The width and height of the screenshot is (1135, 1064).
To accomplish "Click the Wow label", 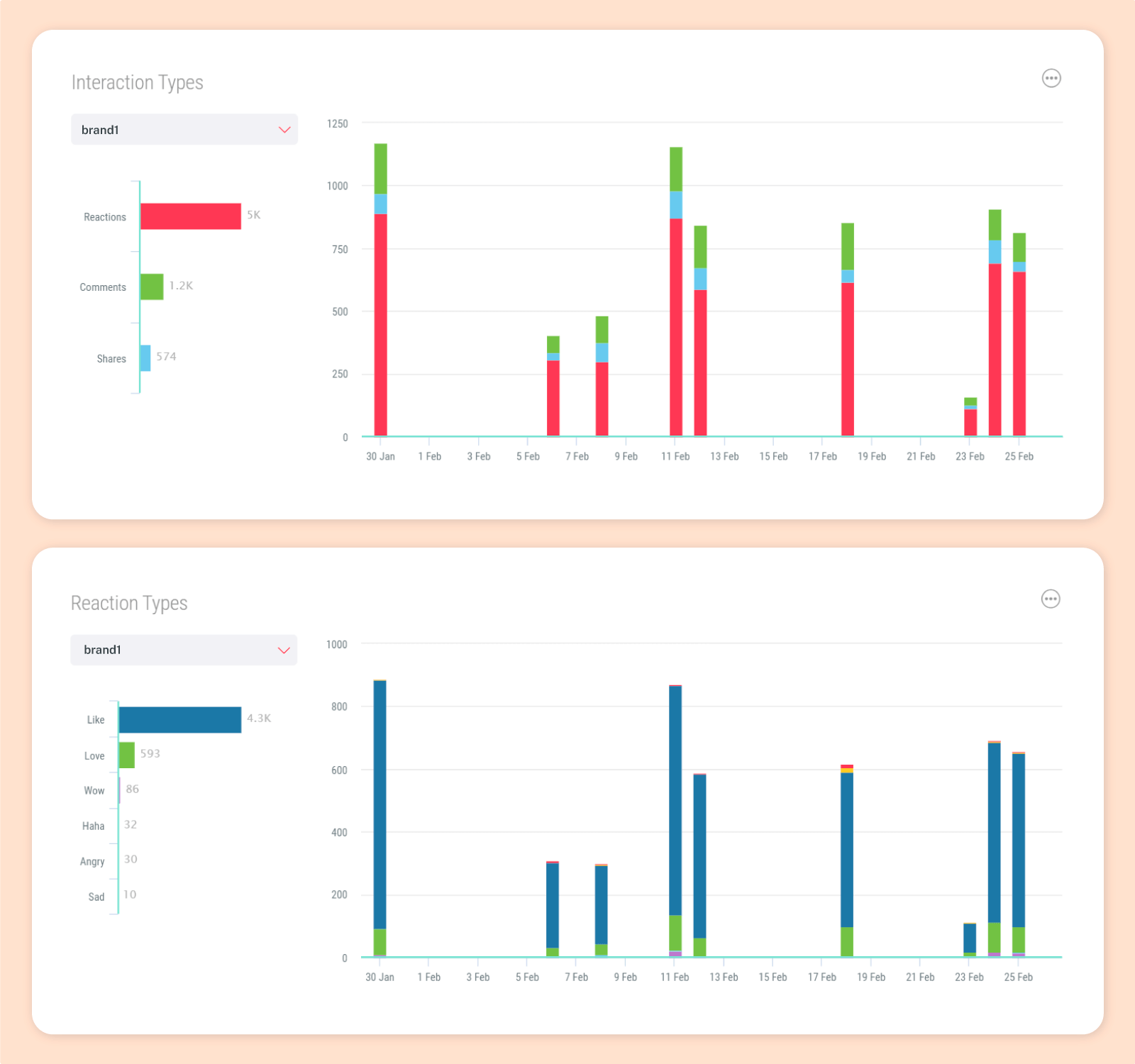I will click(x=94, y=791).
